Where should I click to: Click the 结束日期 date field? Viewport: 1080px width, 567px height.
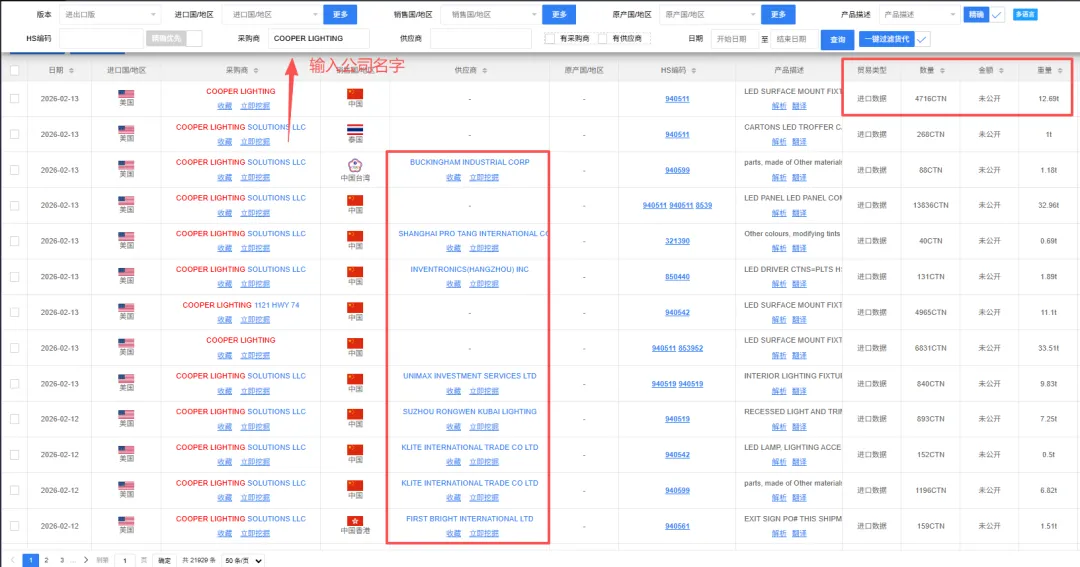click(x=793, y=39)
